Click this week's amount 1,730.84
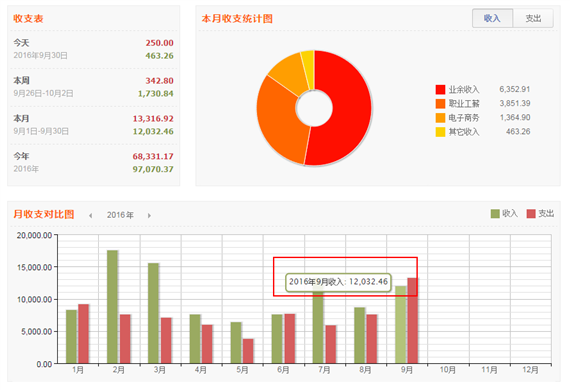570x390 pixels. tap(156, 94)
